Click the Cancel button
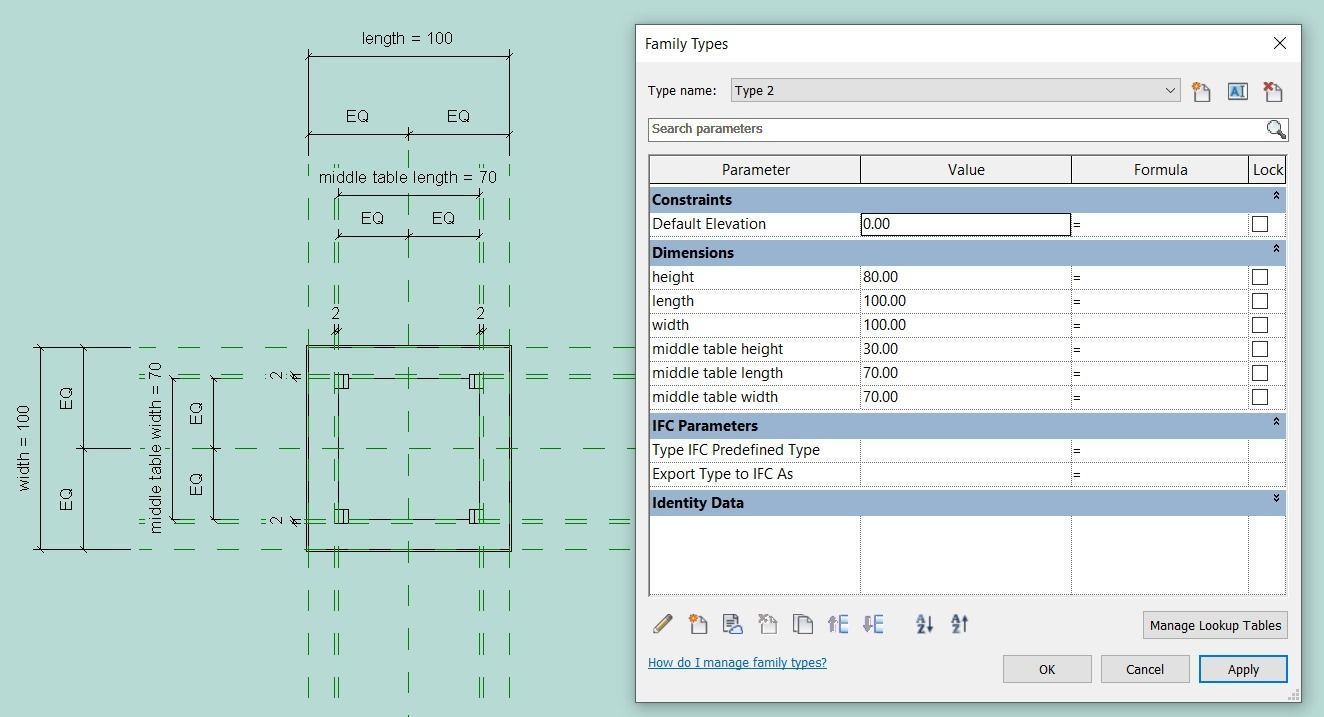 click(x=1145, y=669)
